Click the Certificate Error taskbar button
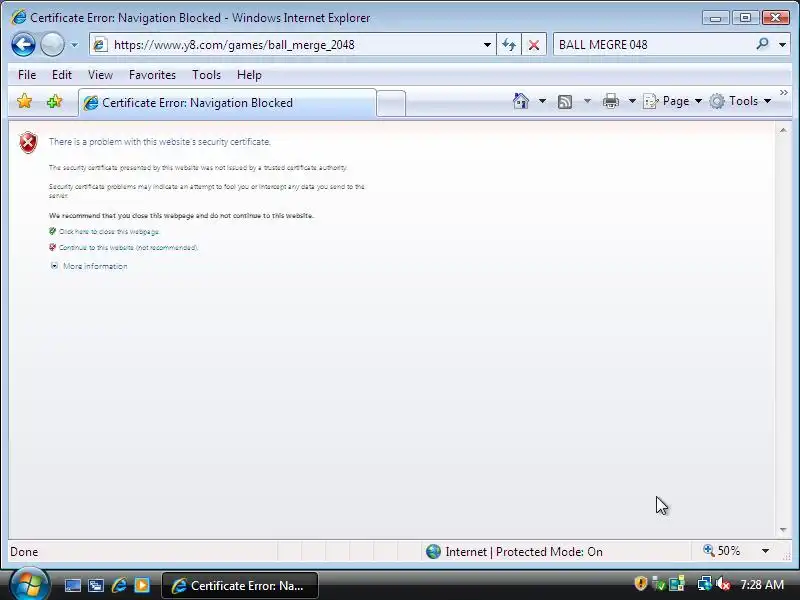The image size is (800, 600). pos(240,585)
